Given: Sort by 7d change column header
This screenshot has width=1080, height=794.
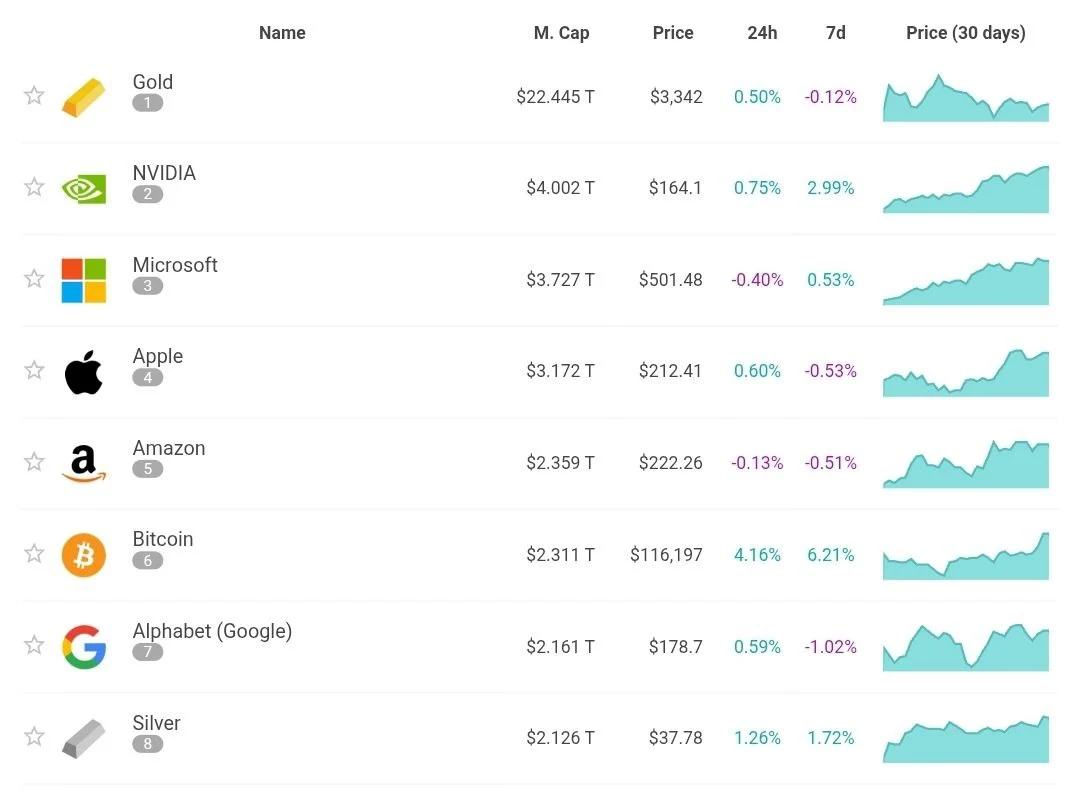Looking at the screenshot, I should pyautogui.click(x=836, y=33).
